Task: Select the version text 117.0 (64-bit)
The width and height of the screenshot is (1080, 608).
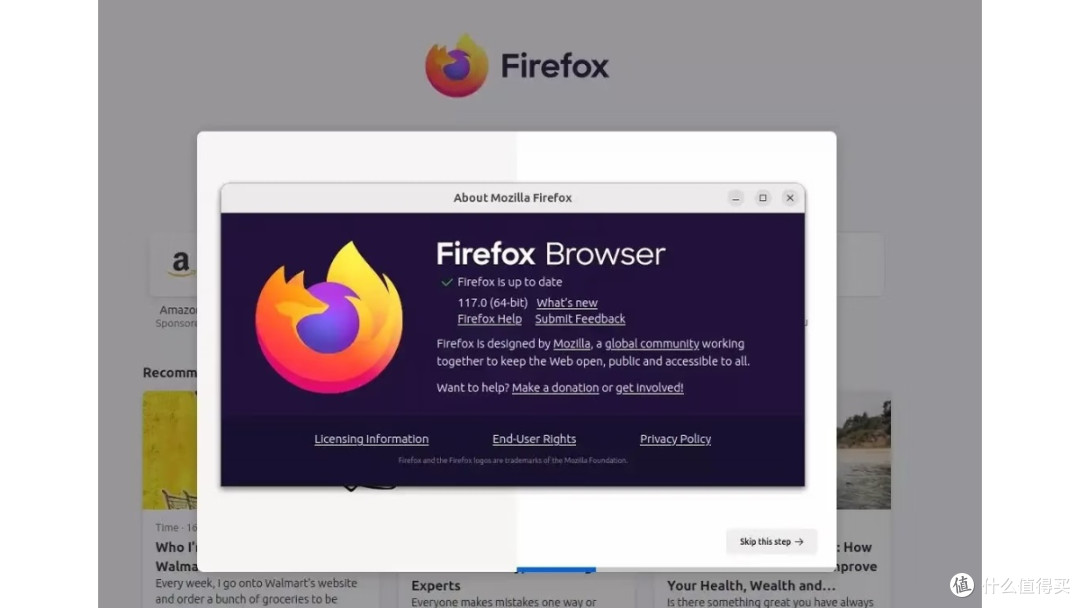Action: click(492, 303)
